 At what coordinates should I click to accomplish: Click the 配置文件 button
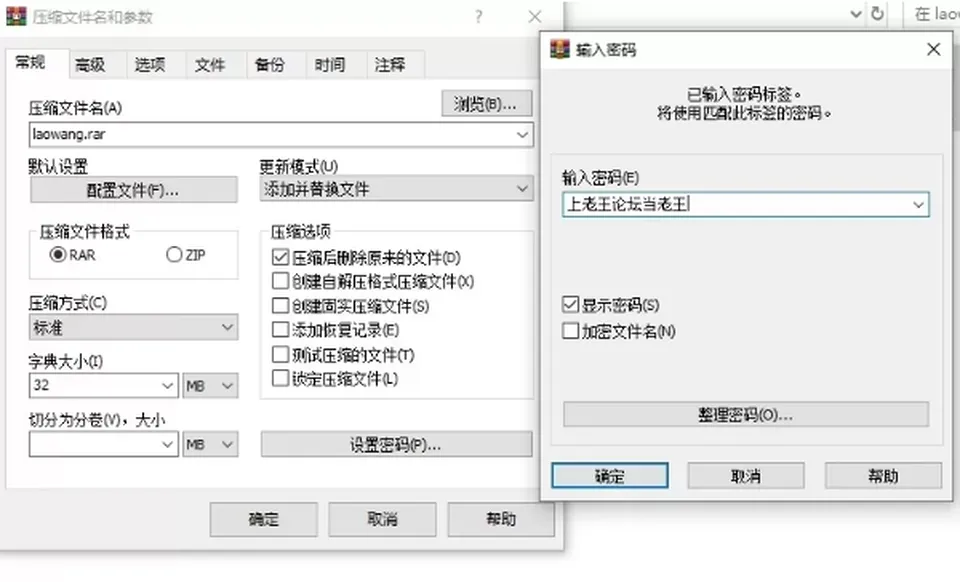[x=133, y=190]
